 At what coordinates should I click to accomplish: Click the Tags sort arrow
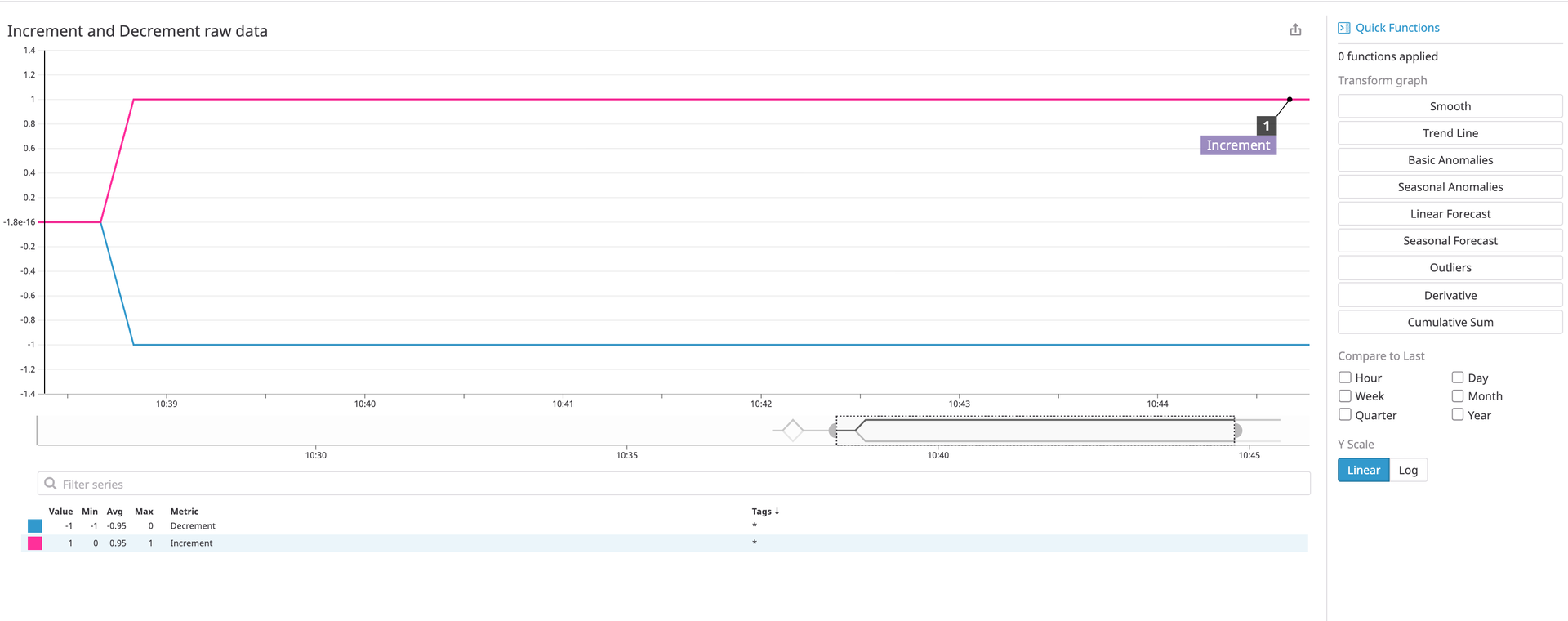click(x=777, y=512)
